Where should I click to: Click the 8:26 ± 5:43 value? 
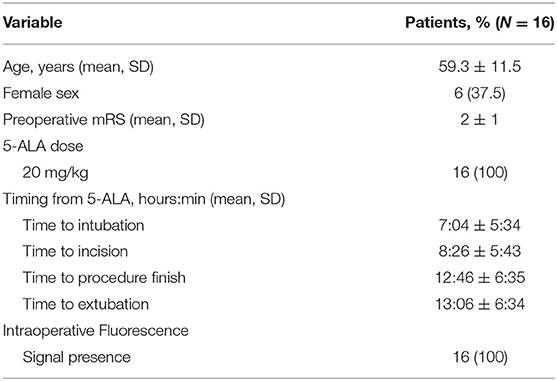[480, 251]
